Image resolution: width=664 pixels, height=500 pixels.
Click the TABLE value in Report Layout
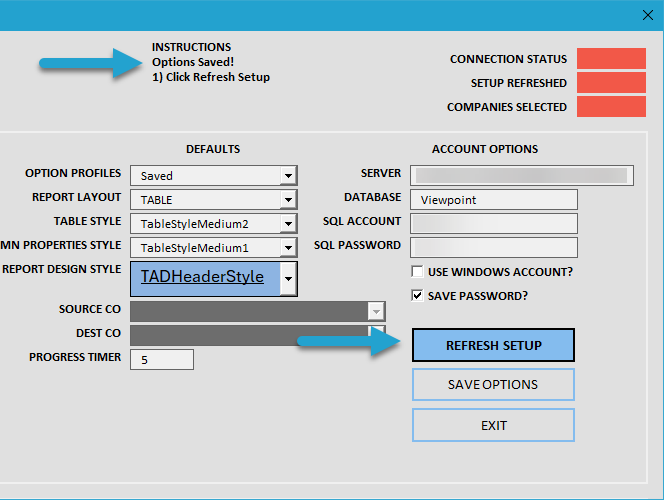pos(157,200)
